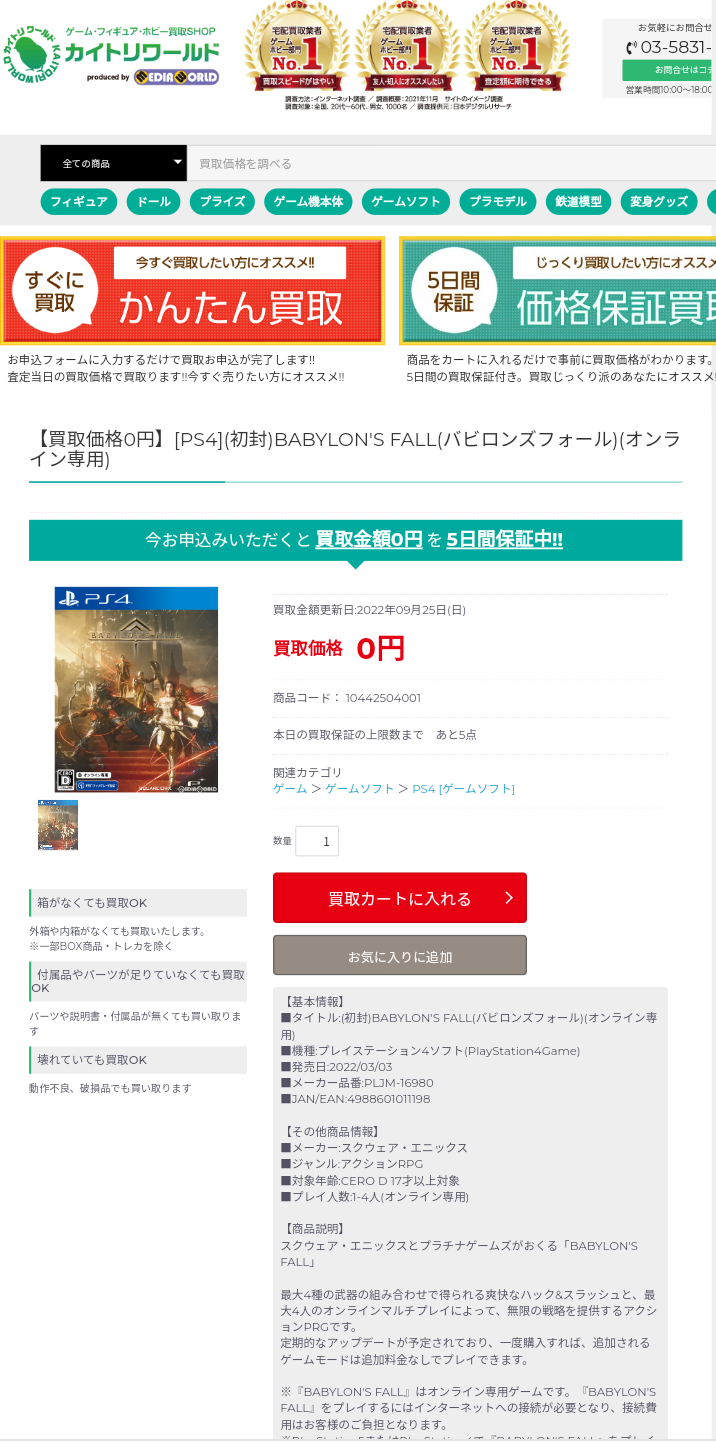716x1442 pixels.
Task: Select the 鉄道模型 category tab
Action: coord(578,201)
